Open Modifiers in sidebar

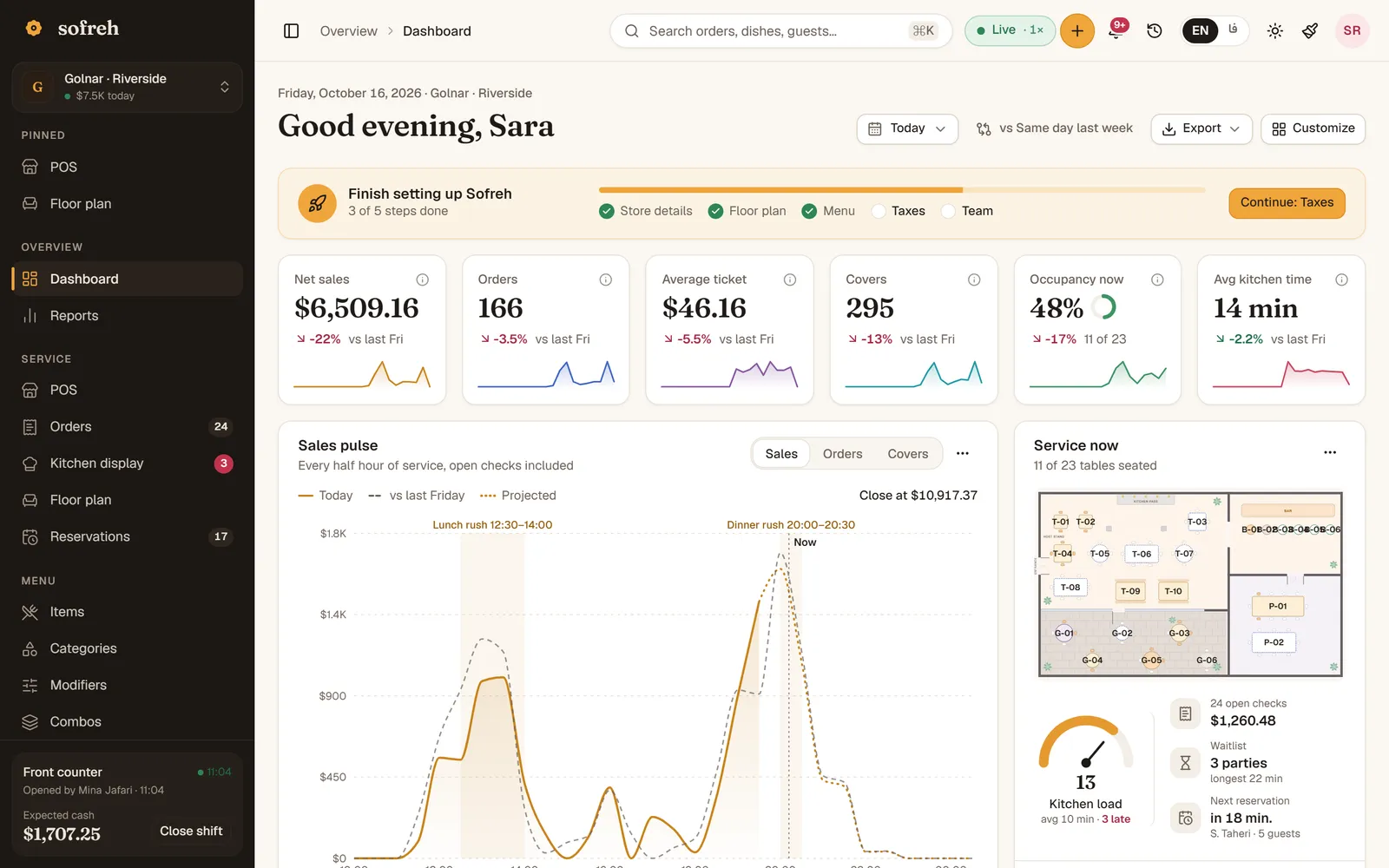127,685
